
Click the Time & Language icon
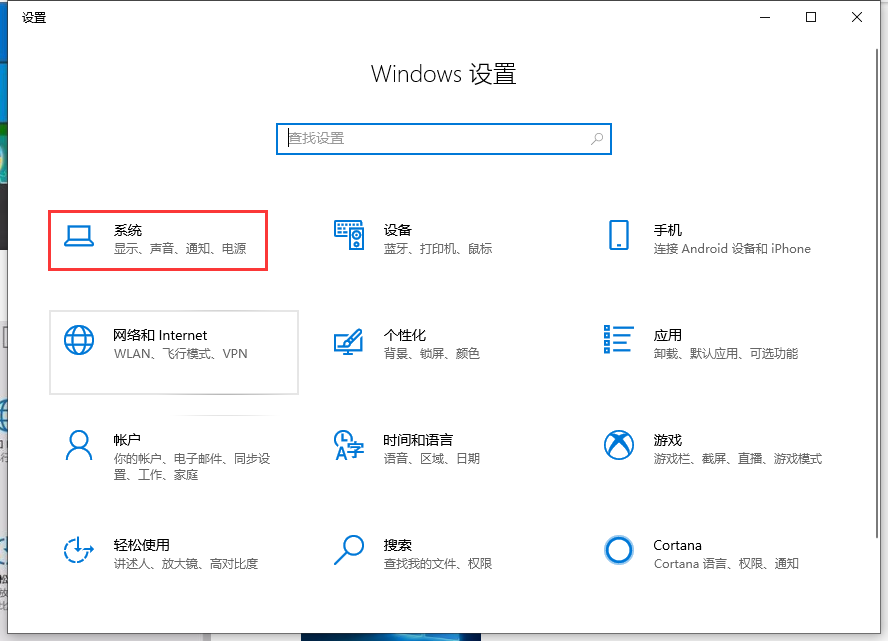coord(349,445)
